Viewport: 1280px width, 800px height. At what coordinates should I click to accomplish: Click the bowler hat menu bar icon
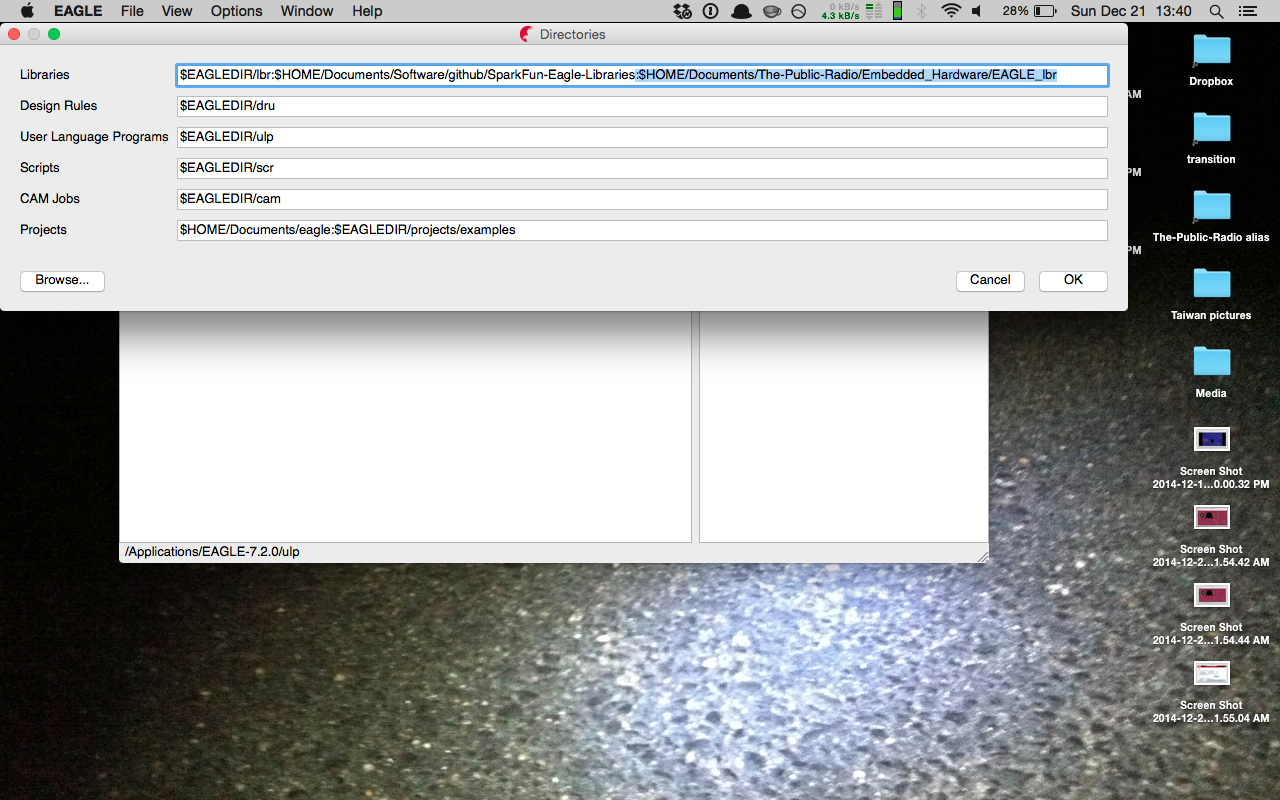click(x=741, y=11)
